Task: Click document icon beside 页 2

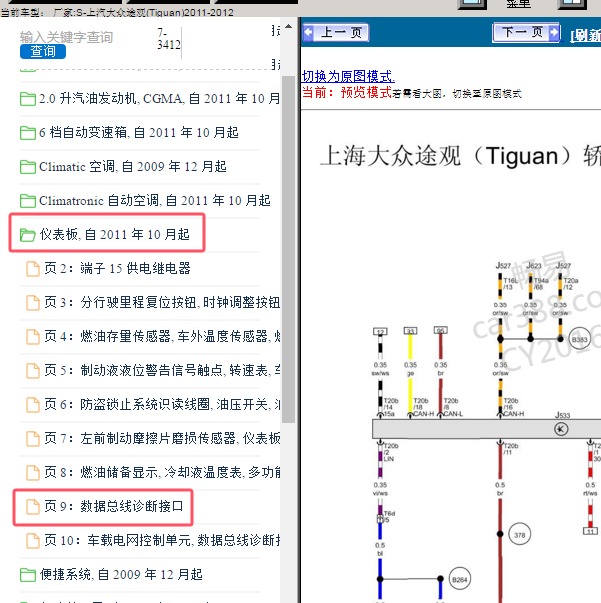Action: [x=33, y=269]
